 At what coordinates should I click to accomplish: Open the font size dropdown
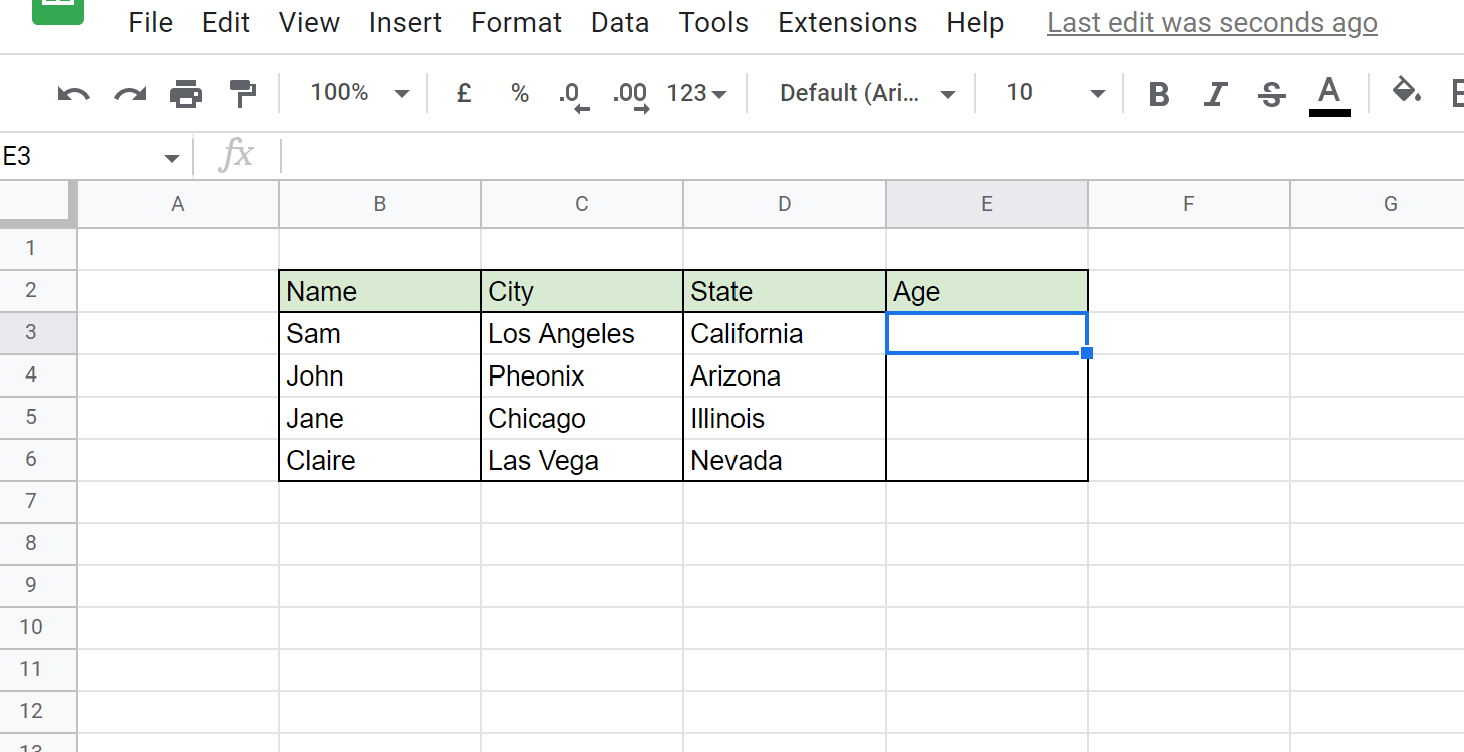1048,92
